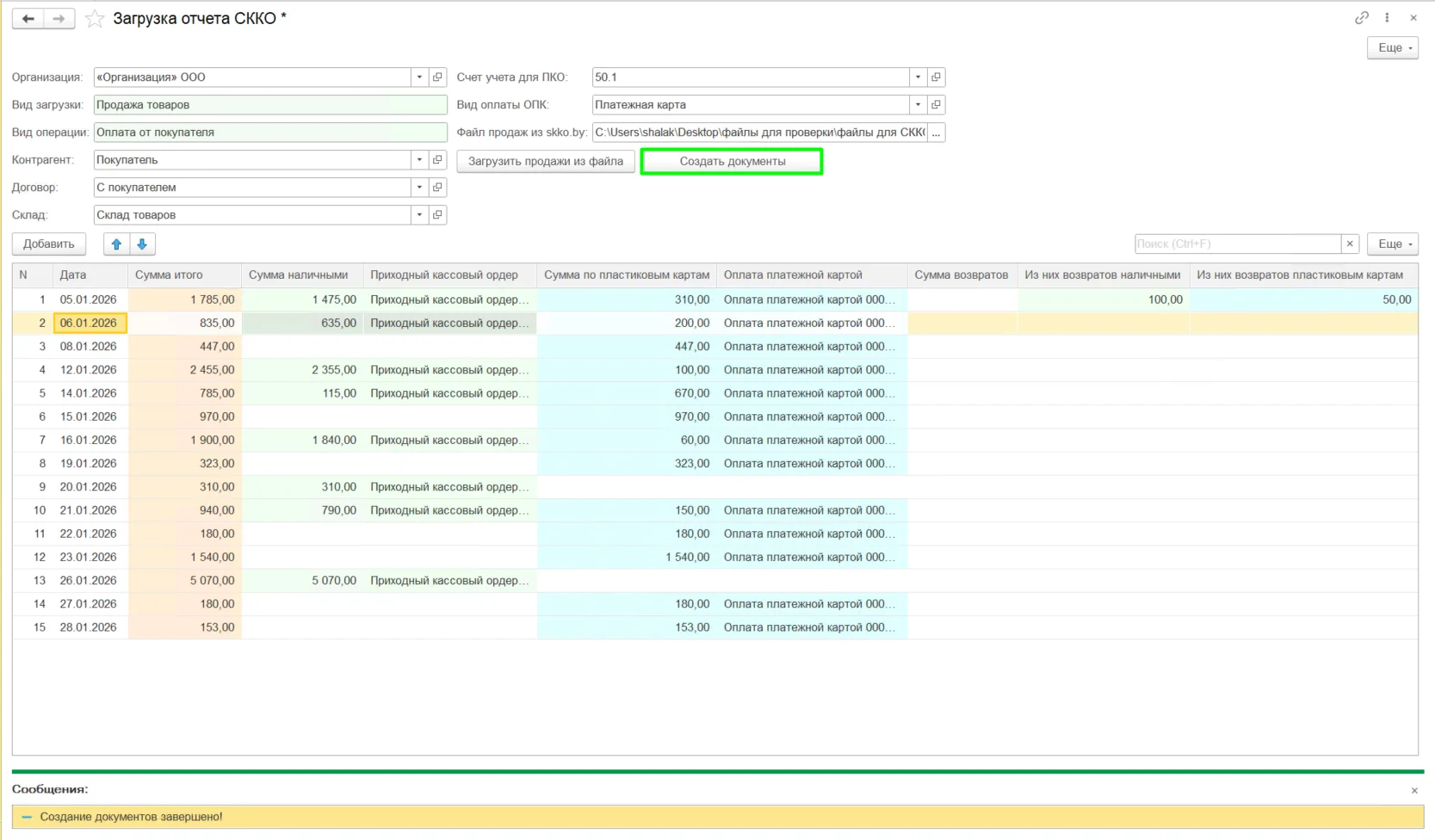This screenshot has width=1435, height=840.
Task: Click the Файл продаж из skko.by path field
Action: [759, 133]
